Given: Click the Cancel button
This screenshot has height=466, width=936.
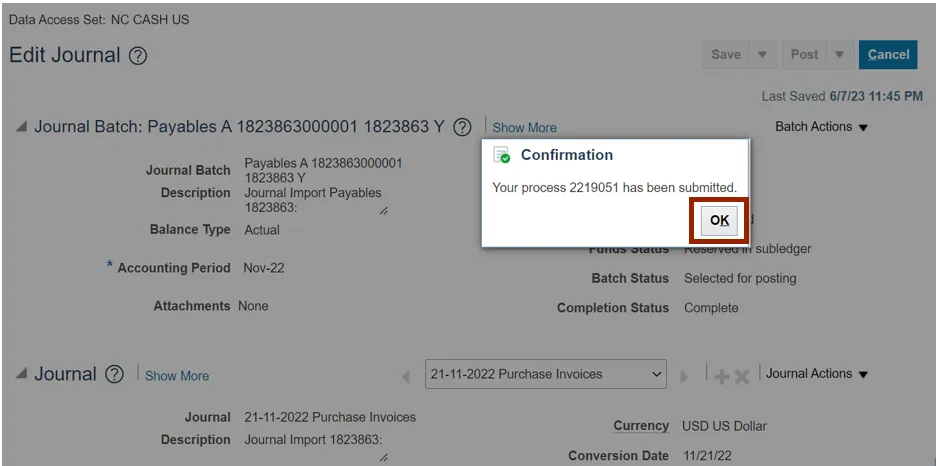Looking at the screenshot, I should coord(888,55).
